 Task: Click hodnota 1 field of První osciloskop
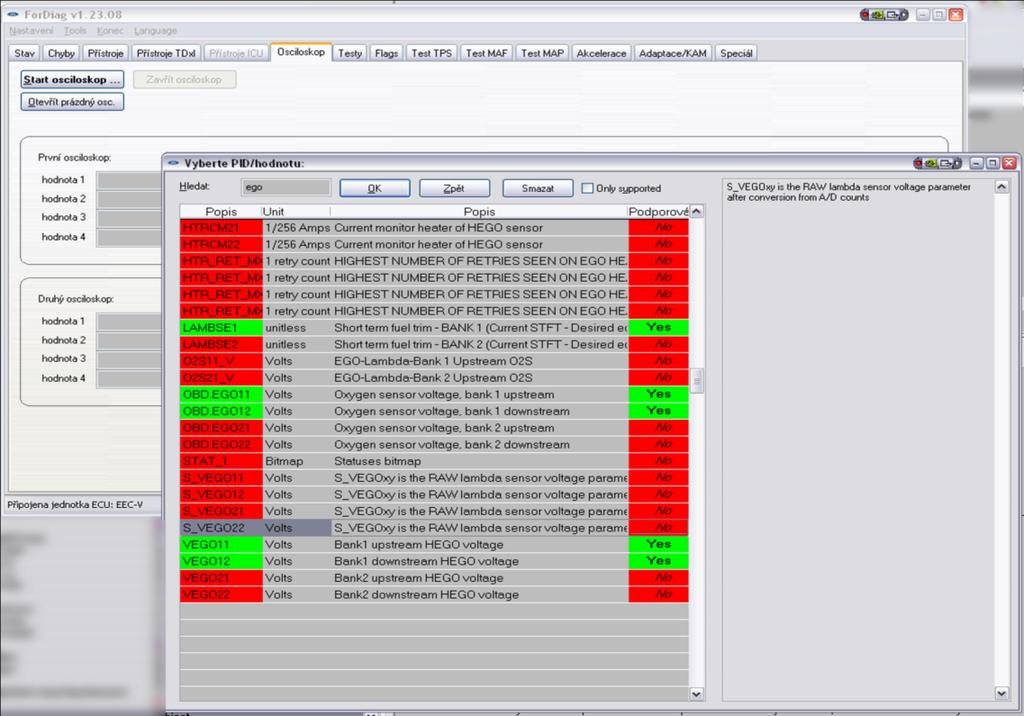[129, 180]
